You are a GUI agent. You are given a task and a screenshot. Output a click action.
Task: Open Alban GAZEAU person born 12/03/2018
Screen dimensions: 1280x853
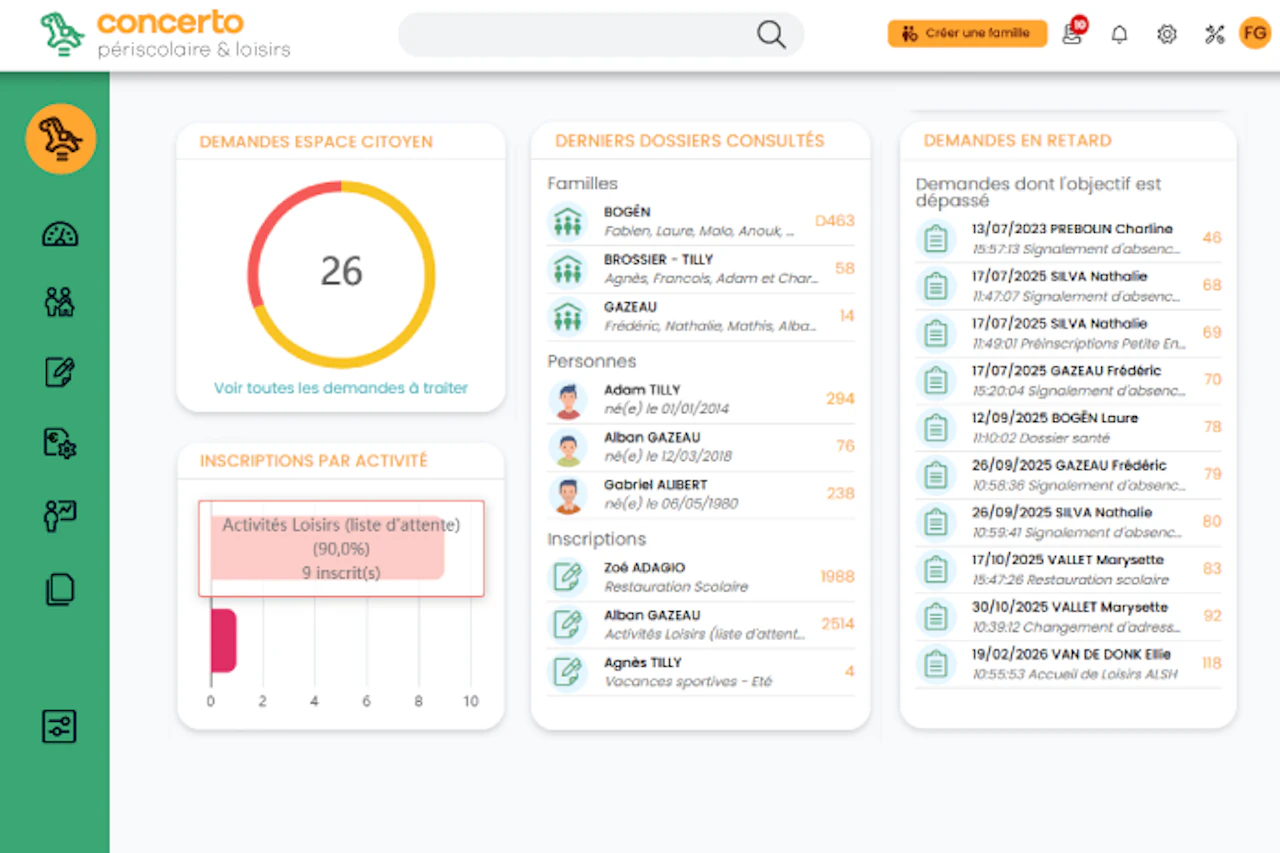tap(701, 447)
